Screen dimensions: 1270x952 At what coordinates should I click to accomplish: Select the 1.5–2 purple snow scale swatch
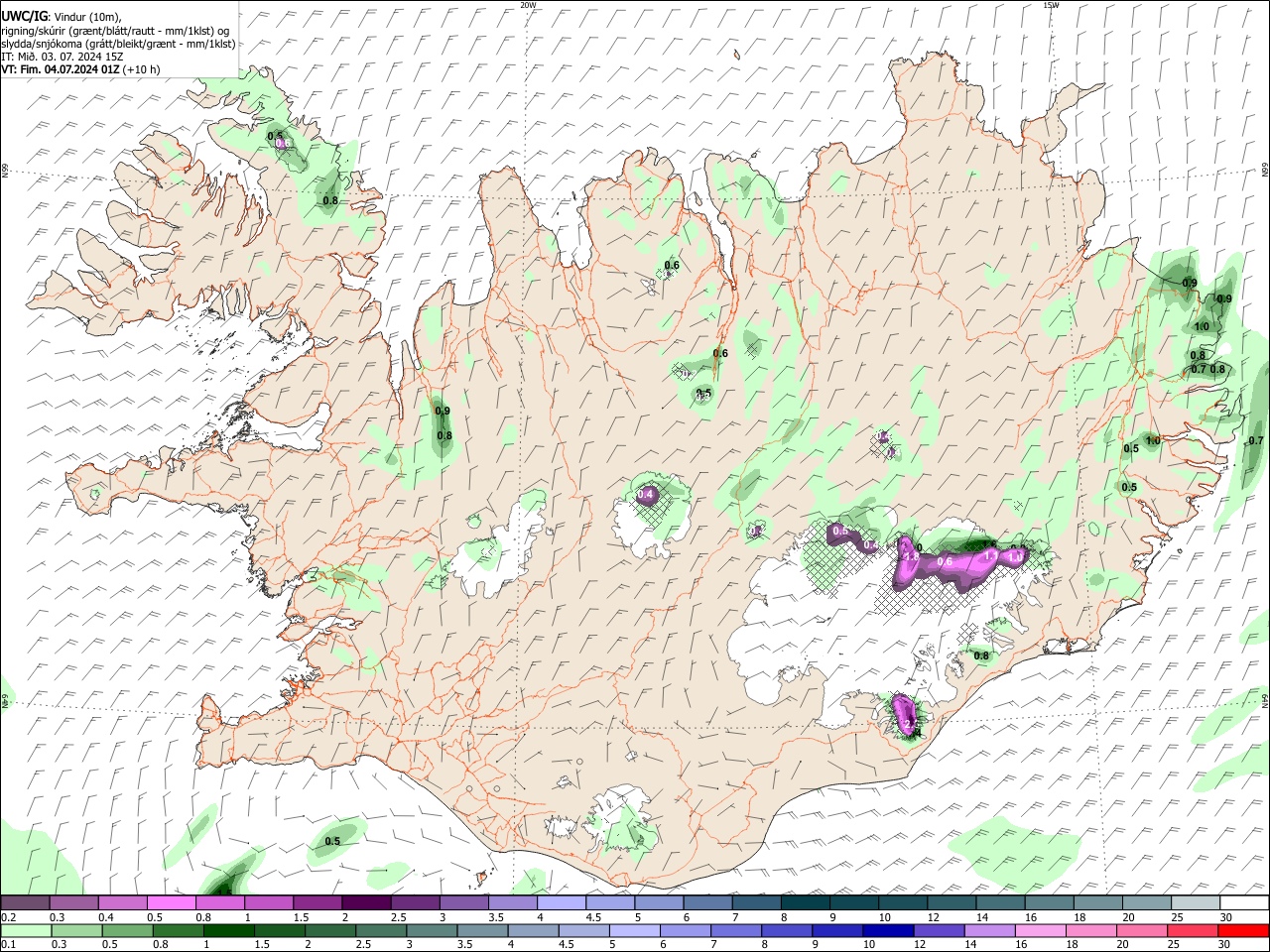tap(317, 903)
